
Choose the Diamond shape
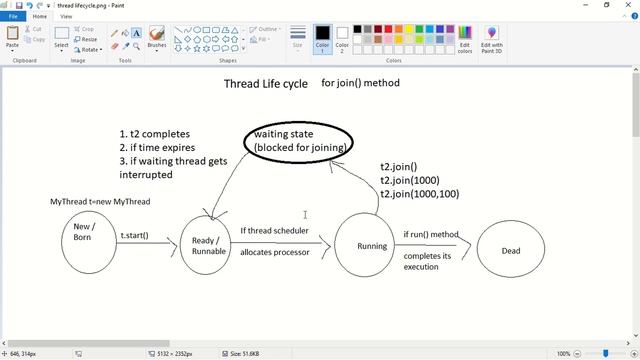pos(188,39)
